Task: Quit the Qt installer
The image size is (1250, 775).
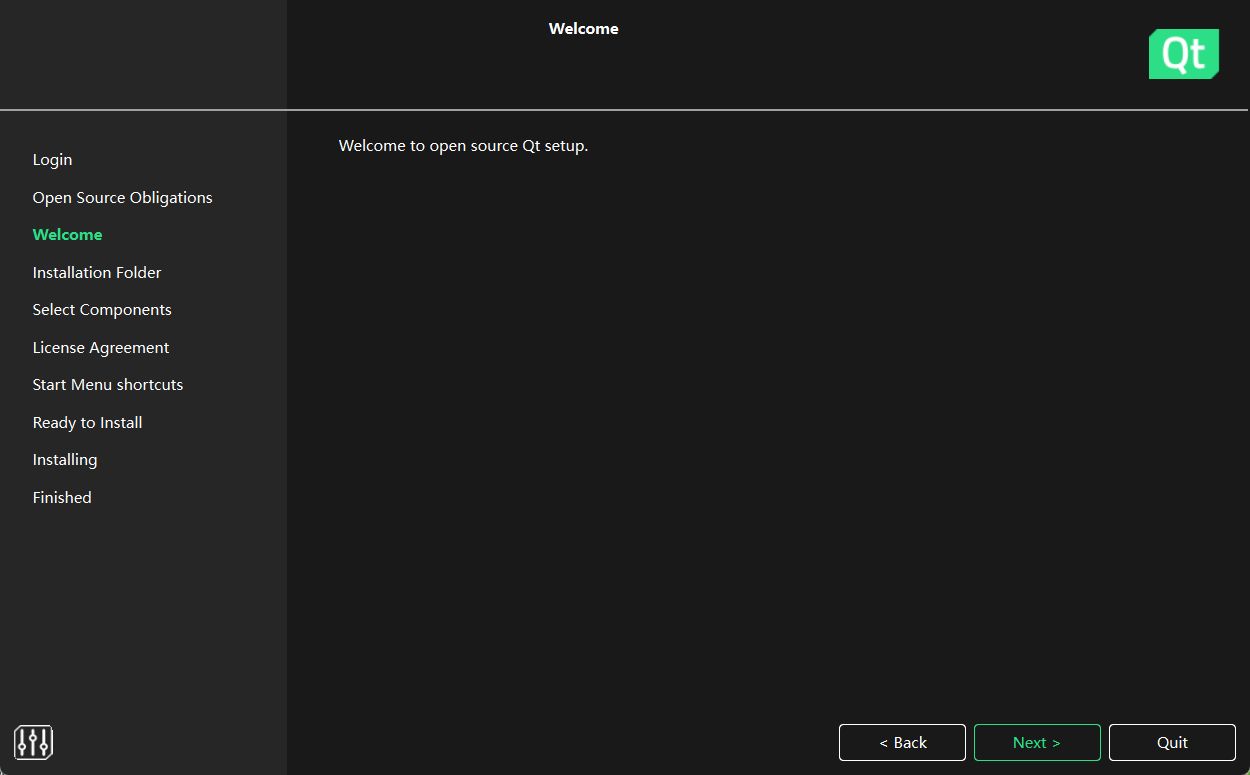Action: pos(1172,743)
